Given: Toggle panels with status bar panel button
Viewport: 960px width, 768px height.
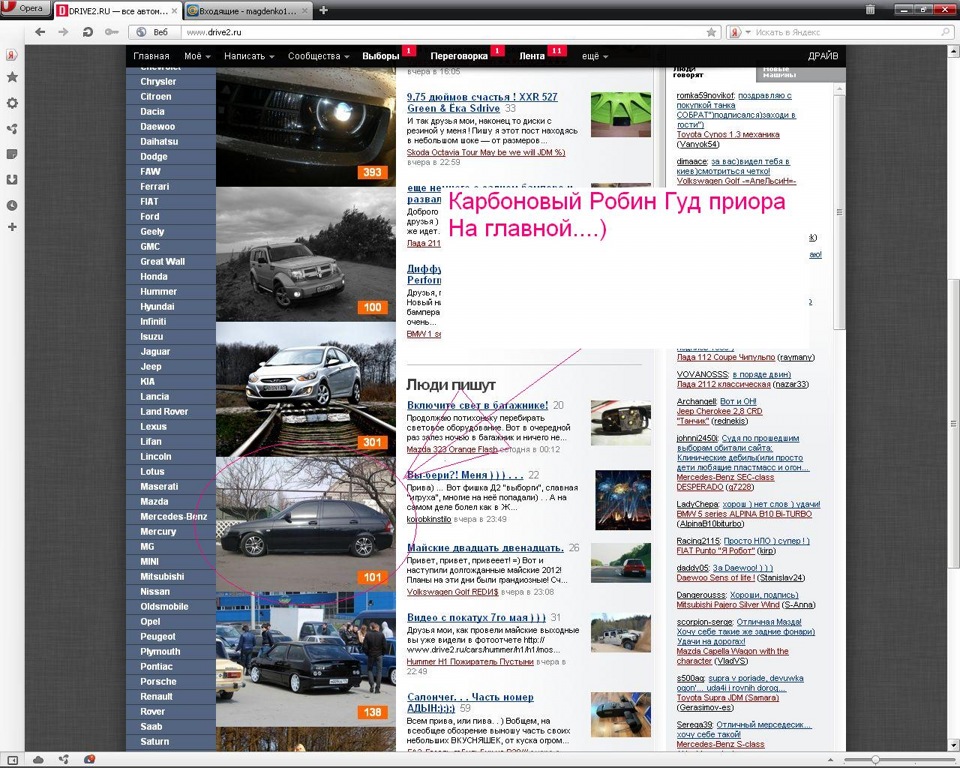Looking at the screenshot, I should point(12,760).
